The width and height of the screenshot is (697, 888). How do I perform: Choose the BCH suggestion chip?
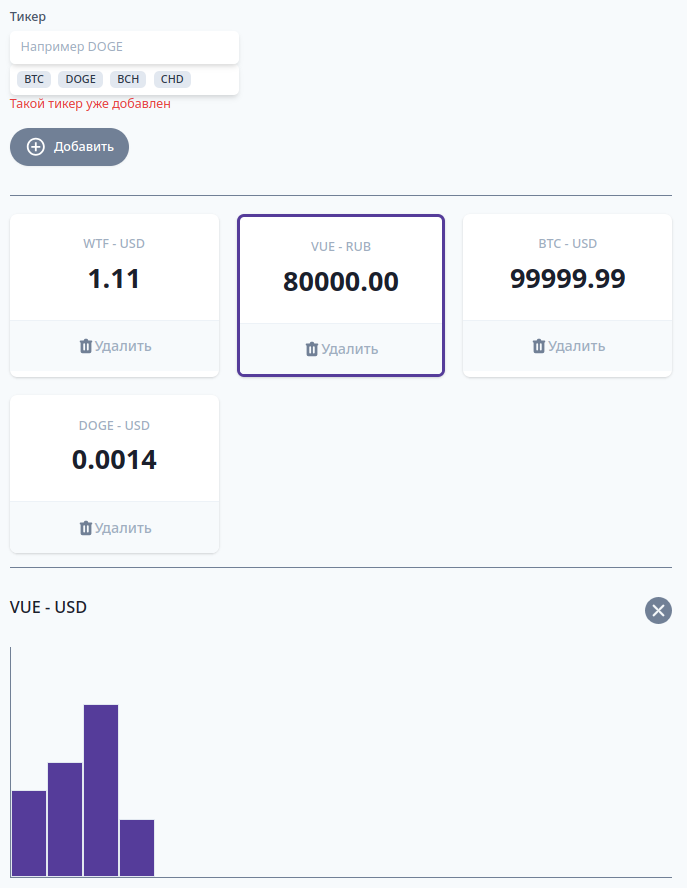coord(128,79)
